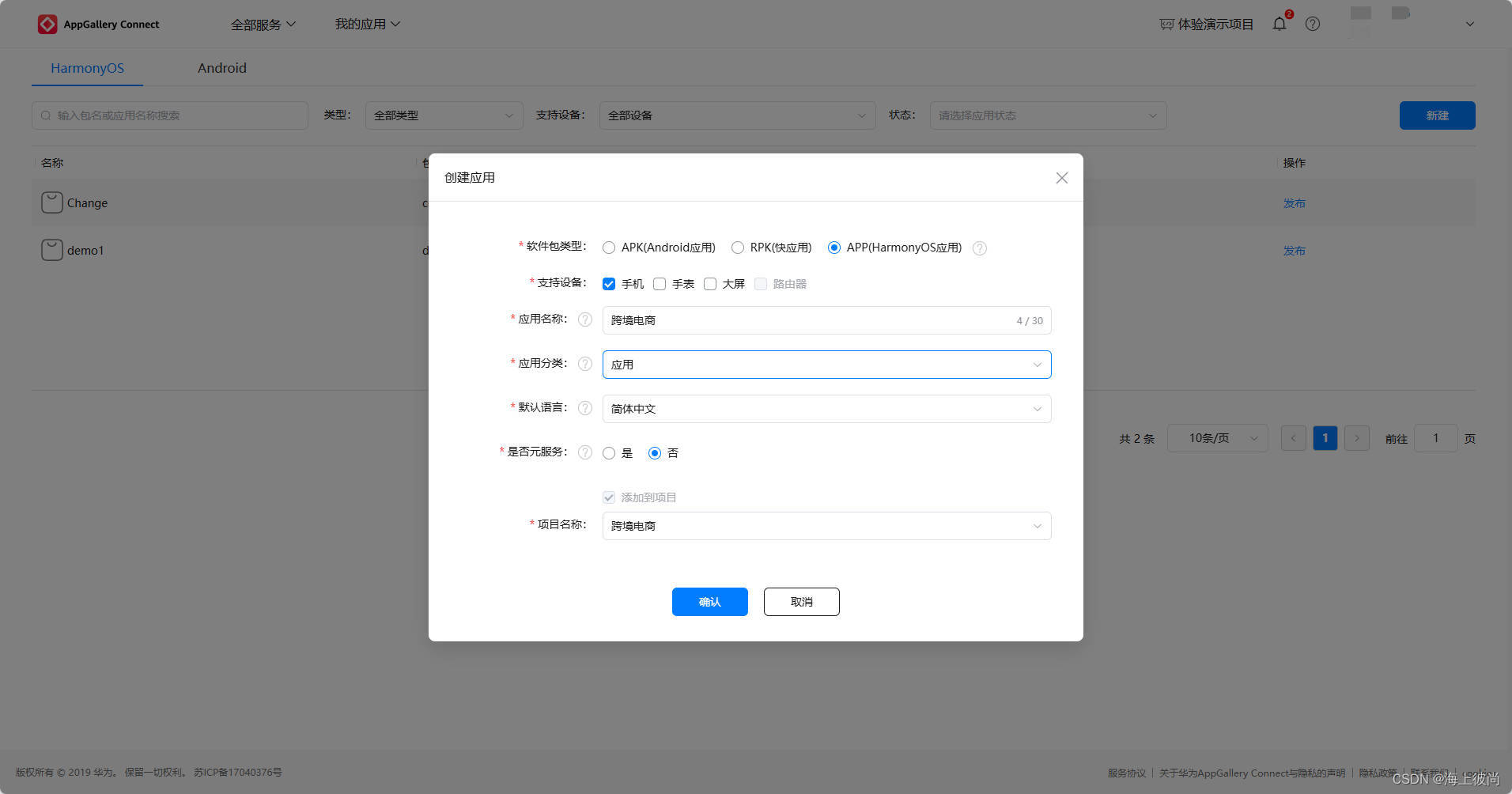Select page 1 in pagination
This screenshot has height=794, width=1512.
(1325, 438)
